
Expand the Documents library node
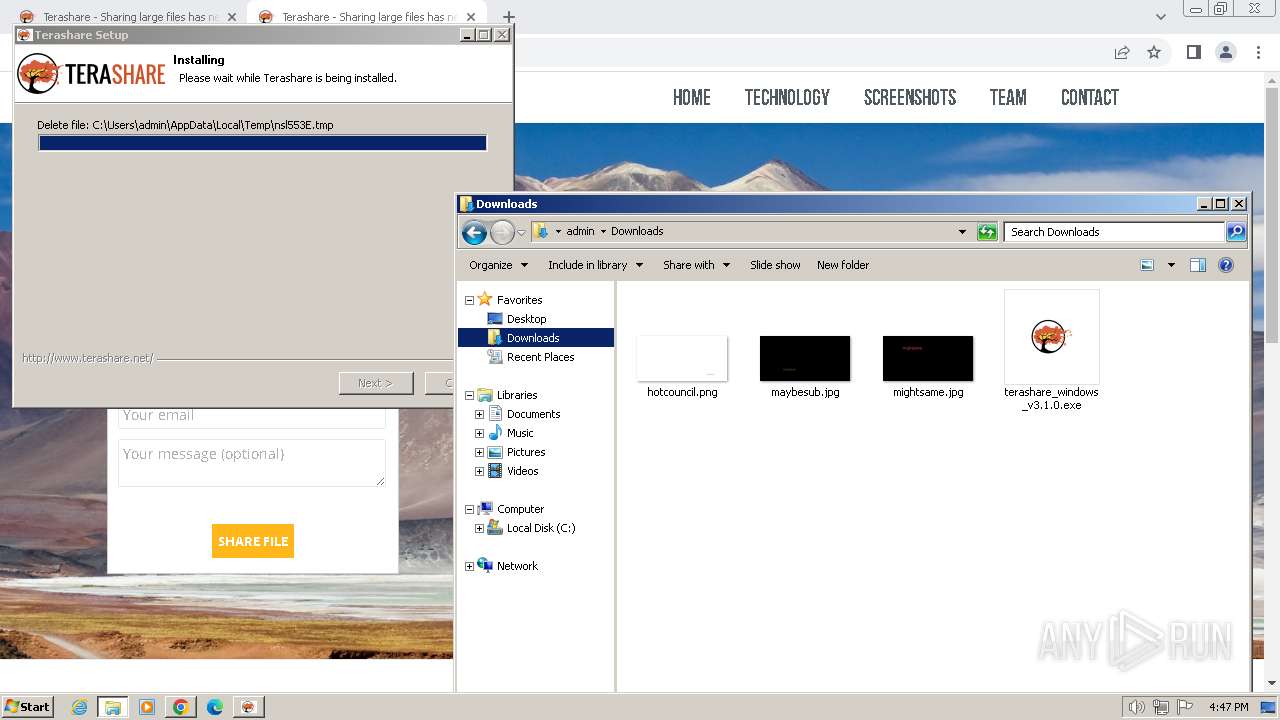click(x=479, y=414)
